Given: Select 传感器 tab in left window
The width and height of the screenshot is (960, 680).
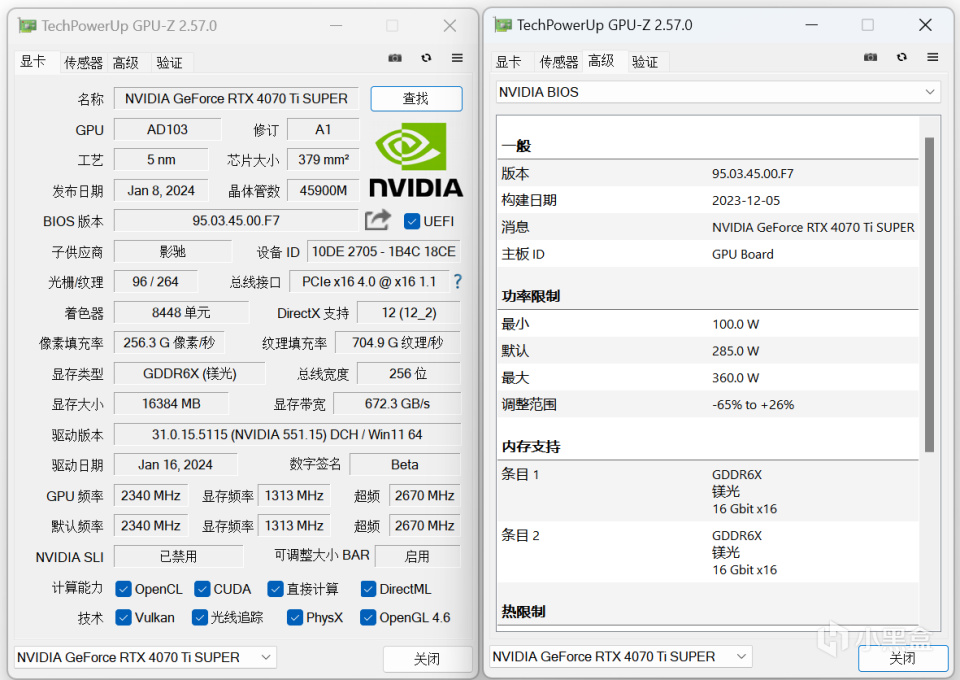Looking at the screenshot, I should [83, 62].
